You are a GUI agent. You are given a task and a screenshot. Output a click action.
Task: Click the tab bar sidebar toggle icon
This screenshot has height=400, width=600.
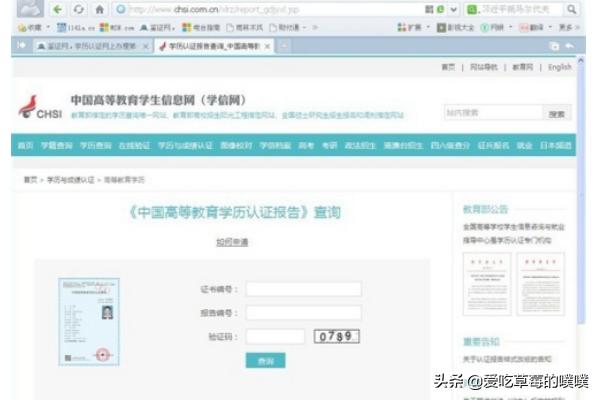(21, 46)
